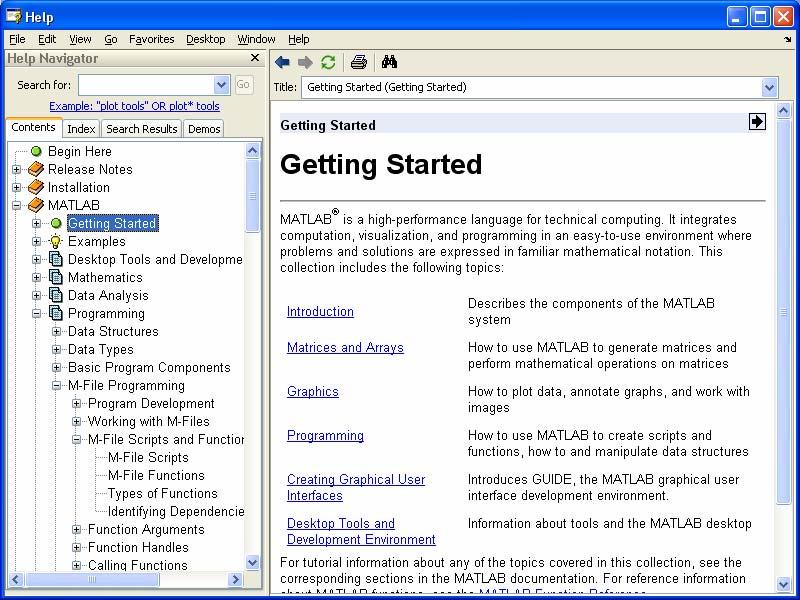Refresh the help page with green arrows
Screen dimensions: 800x600
(x=328, y=62)
